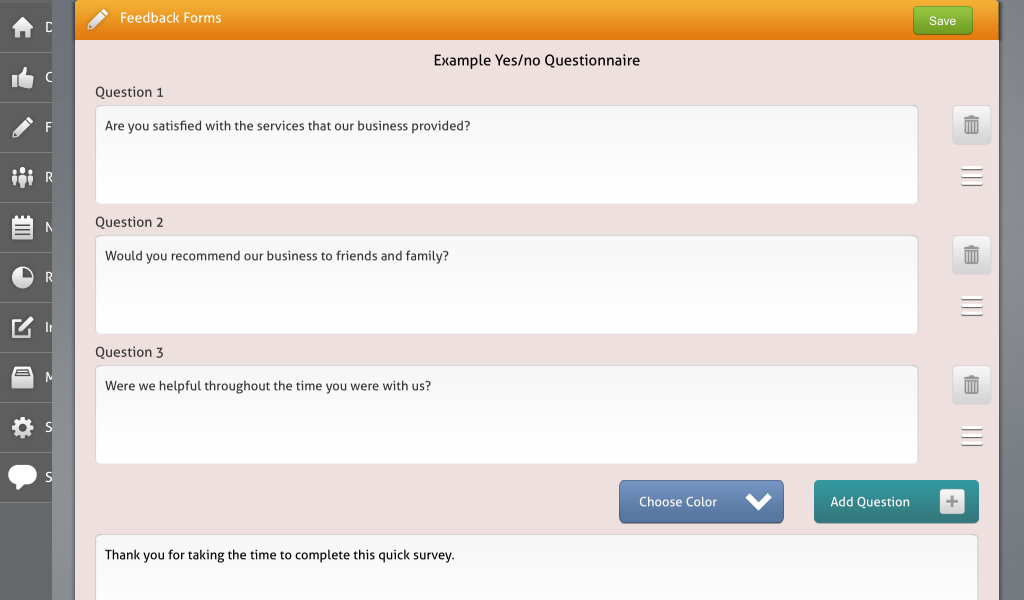
Task: Click the trash icon for Question 3
Action: pos(971,385)
